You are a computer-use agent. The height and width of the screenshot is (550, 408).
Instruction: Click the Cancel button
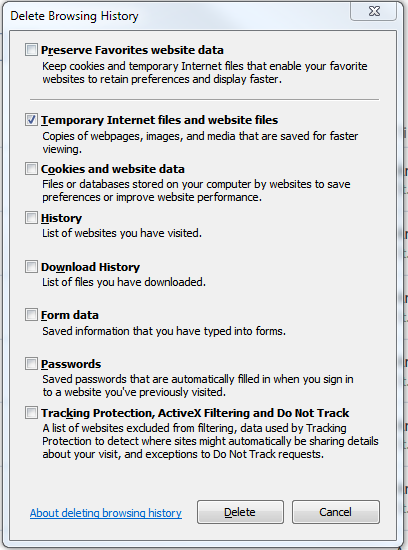pyautogui.click(x=336, y=512)
